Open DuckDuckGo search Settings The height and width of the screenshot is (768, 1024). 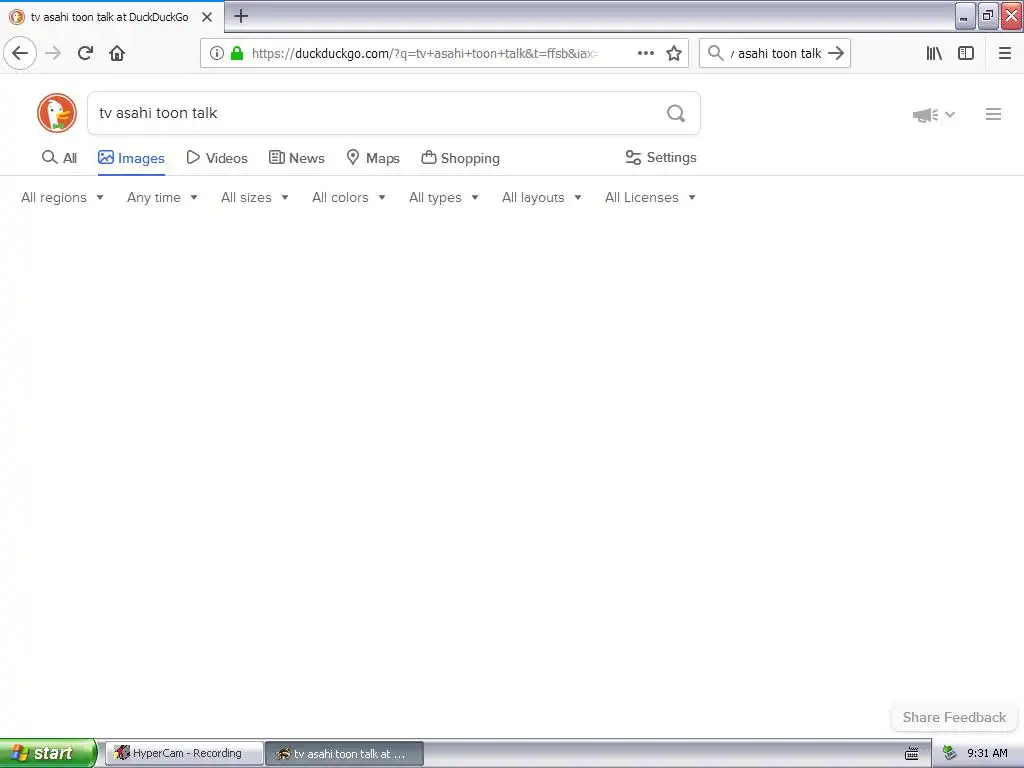[x=661, y=157]
